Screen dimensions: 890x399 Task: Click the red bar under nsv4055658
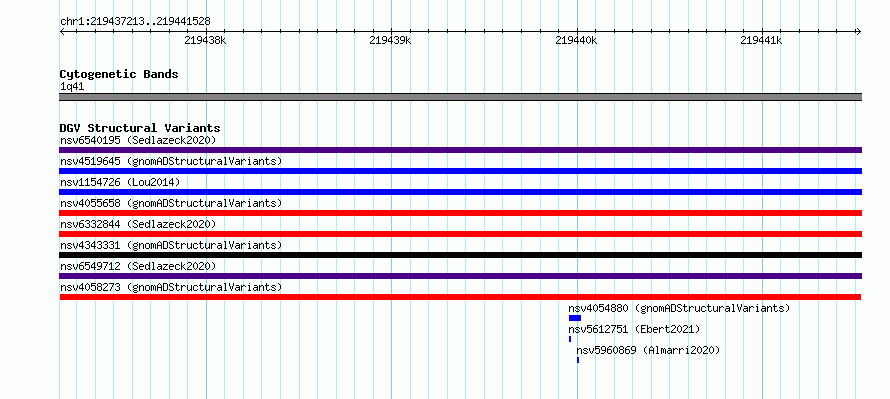[460, 213]
